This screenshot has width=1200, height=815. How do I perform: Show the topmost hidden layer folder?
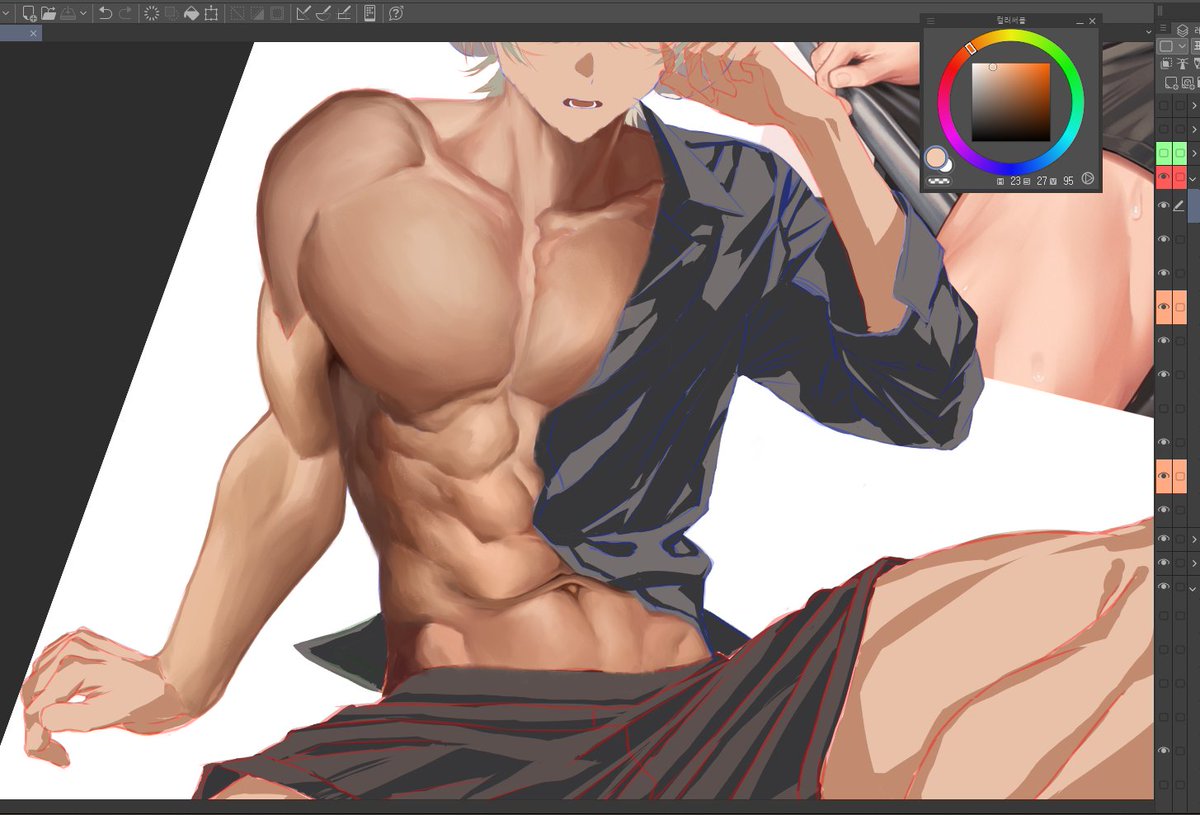point(1163,104)
